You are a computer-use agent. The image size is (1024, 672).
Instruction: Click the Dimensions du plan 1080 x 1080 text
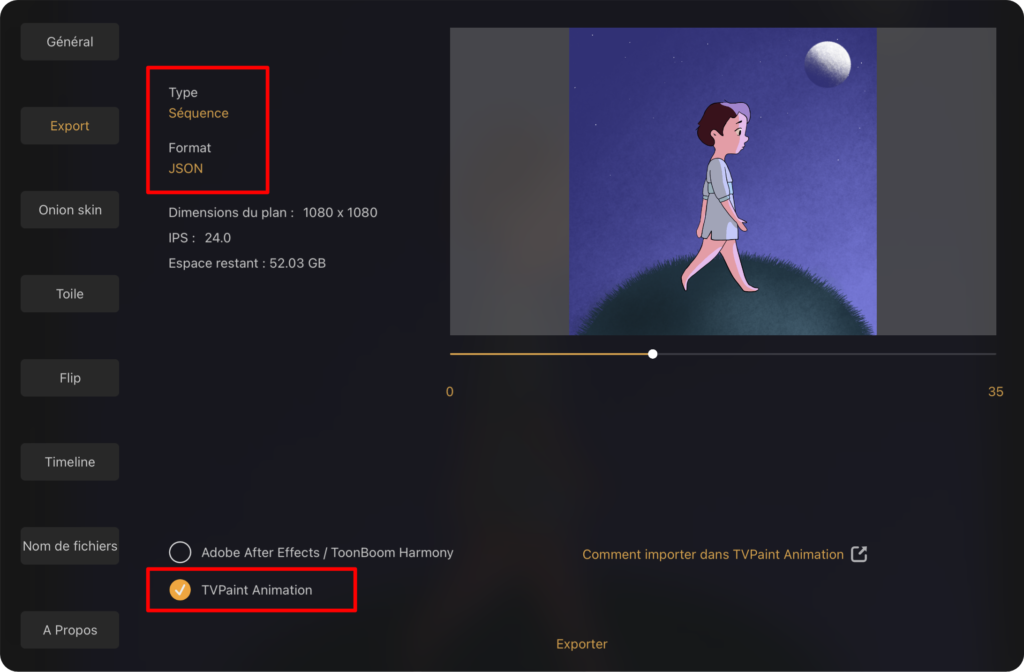coord(273,212)
